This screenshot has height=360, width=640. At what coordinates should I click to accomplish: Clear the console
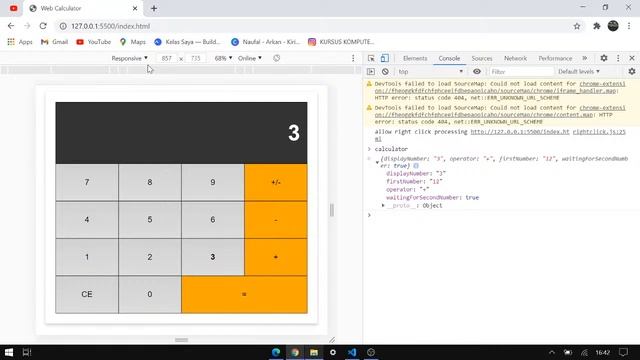point(385,71)
